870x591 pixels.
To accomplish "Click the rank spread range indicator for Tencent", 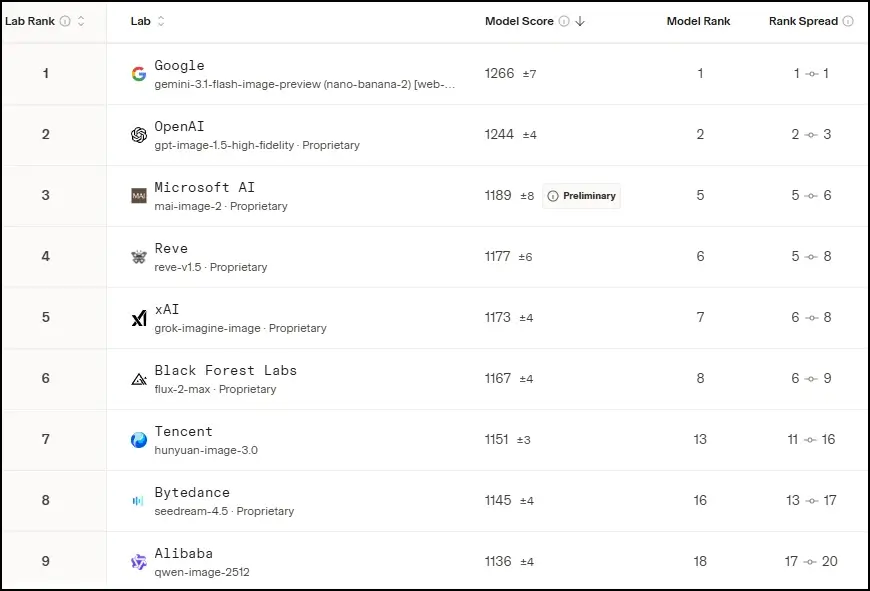I will pyautogui.click(x=813, y=440).
